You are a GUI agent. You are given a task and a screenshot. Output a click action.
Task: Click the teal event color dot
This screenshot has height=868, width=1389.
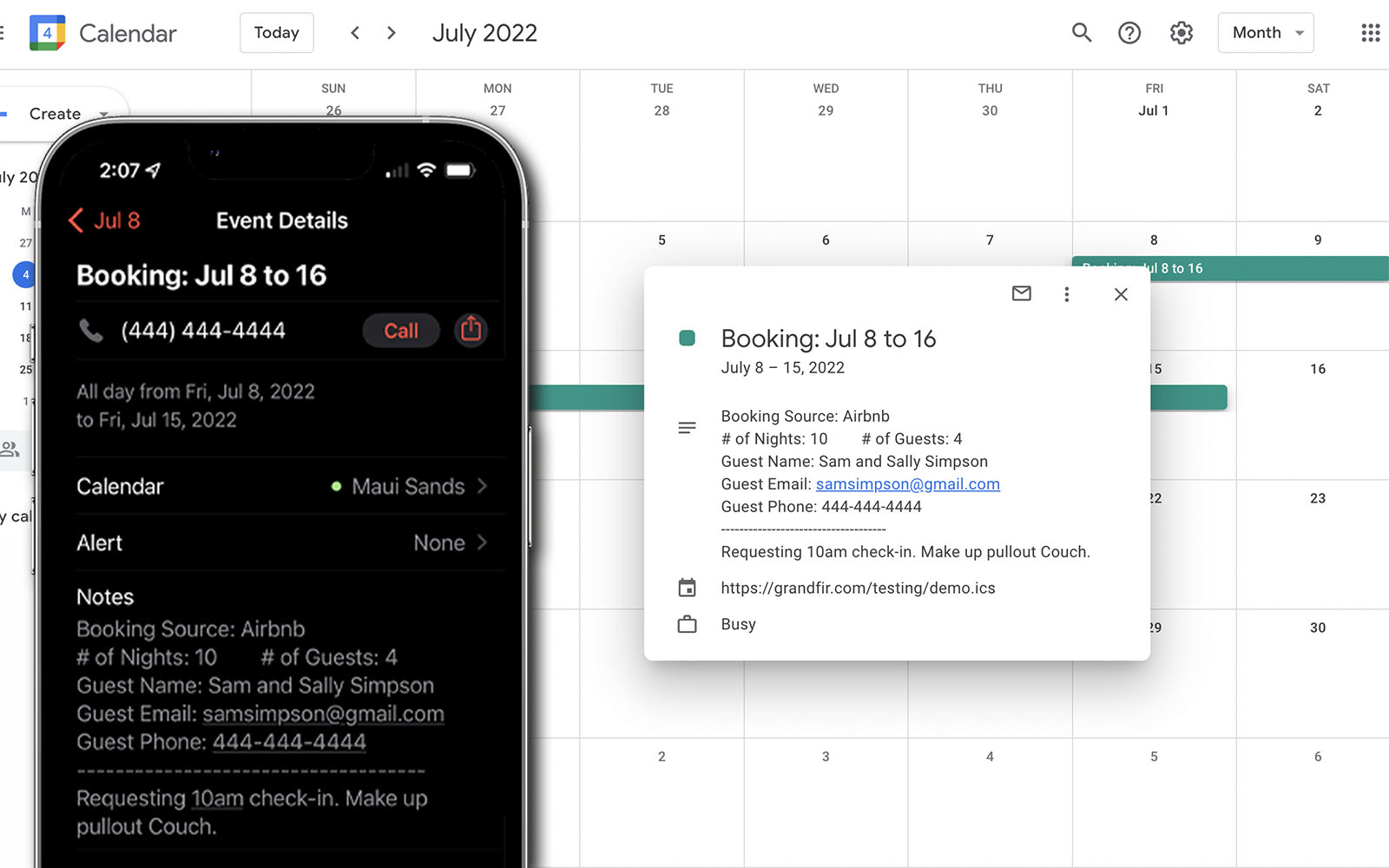pos(687,338)
